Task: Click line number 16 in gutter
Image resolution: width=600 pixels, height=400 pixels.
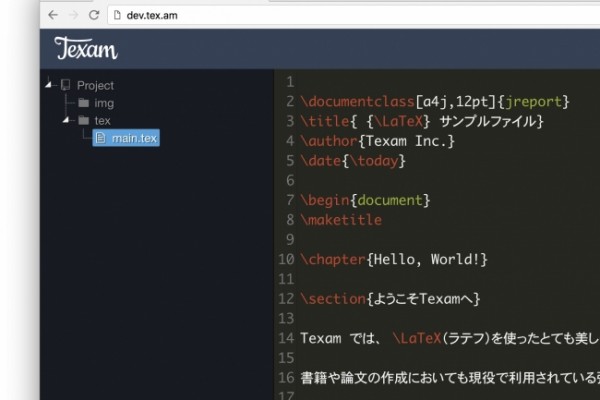Action: [x=286, y=378]
